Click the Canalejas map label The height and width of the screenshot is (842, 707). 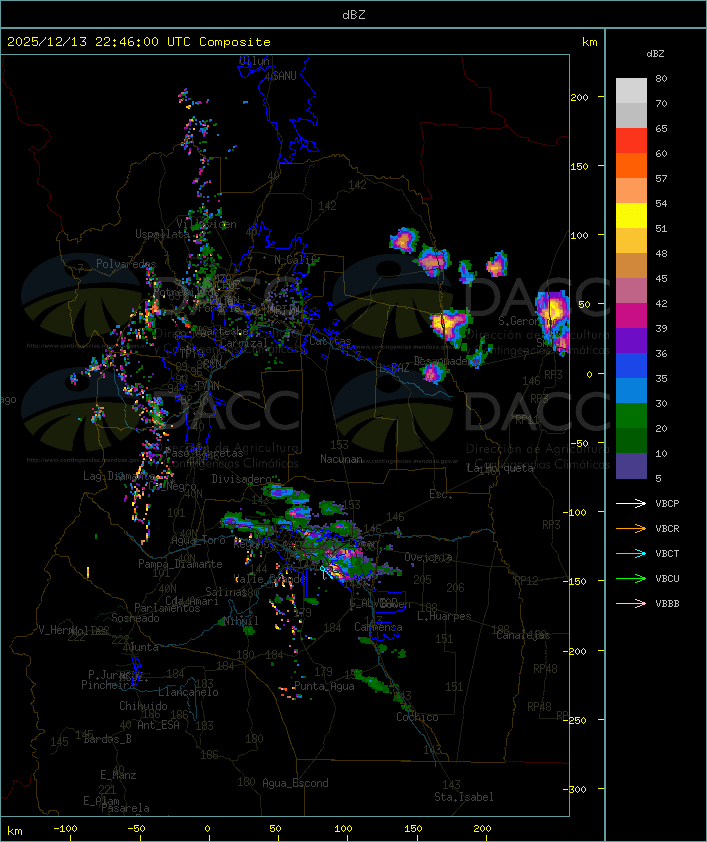pos(523,635)
